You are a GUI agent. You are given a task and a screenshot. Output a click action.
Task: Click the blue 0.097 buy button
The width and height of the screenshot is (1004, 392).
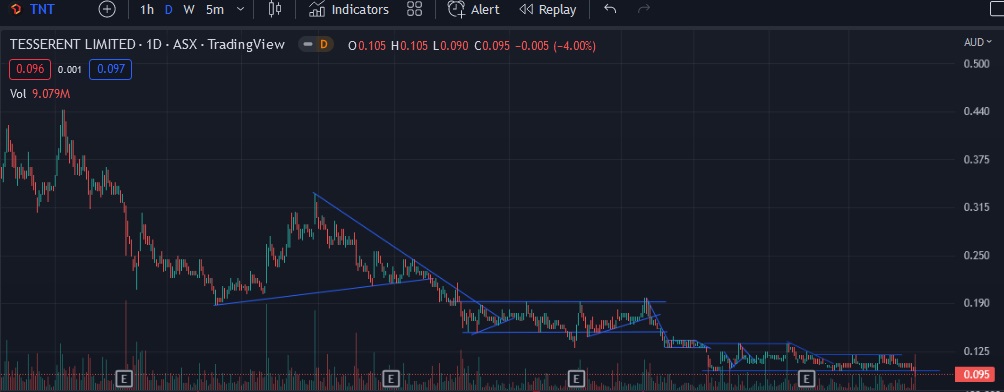point(110,69)
